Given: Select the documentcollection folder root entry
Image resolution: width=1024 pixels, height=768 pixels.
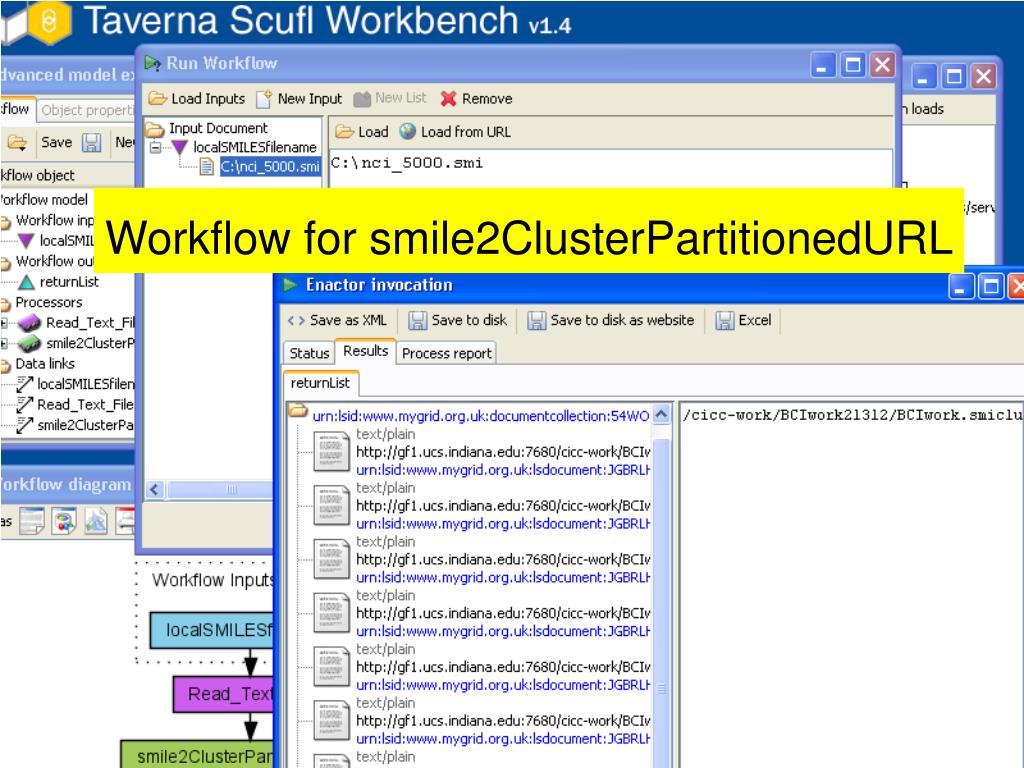Looking at the screenshot, I should pos(470,416).
